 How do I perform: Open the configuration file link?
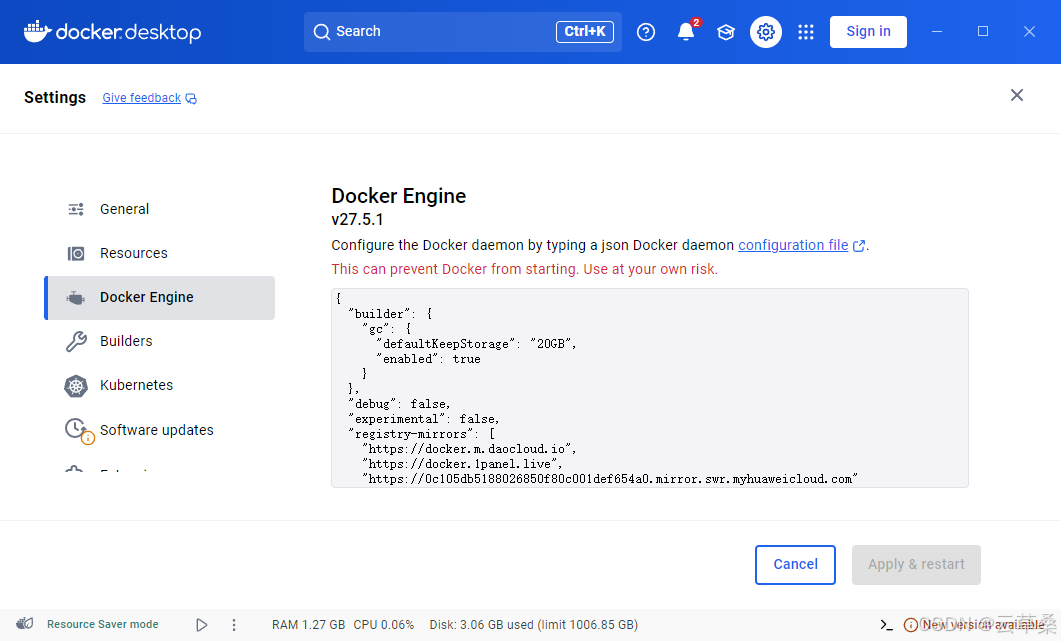pos(793,245)
